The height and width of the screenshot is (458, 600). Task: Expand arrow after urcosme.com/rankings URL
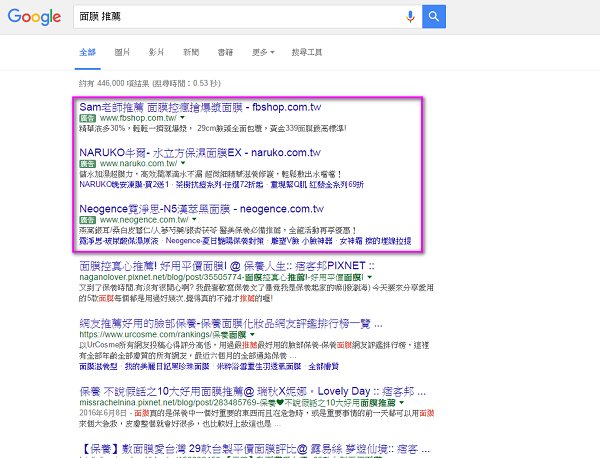pos(252,334)
